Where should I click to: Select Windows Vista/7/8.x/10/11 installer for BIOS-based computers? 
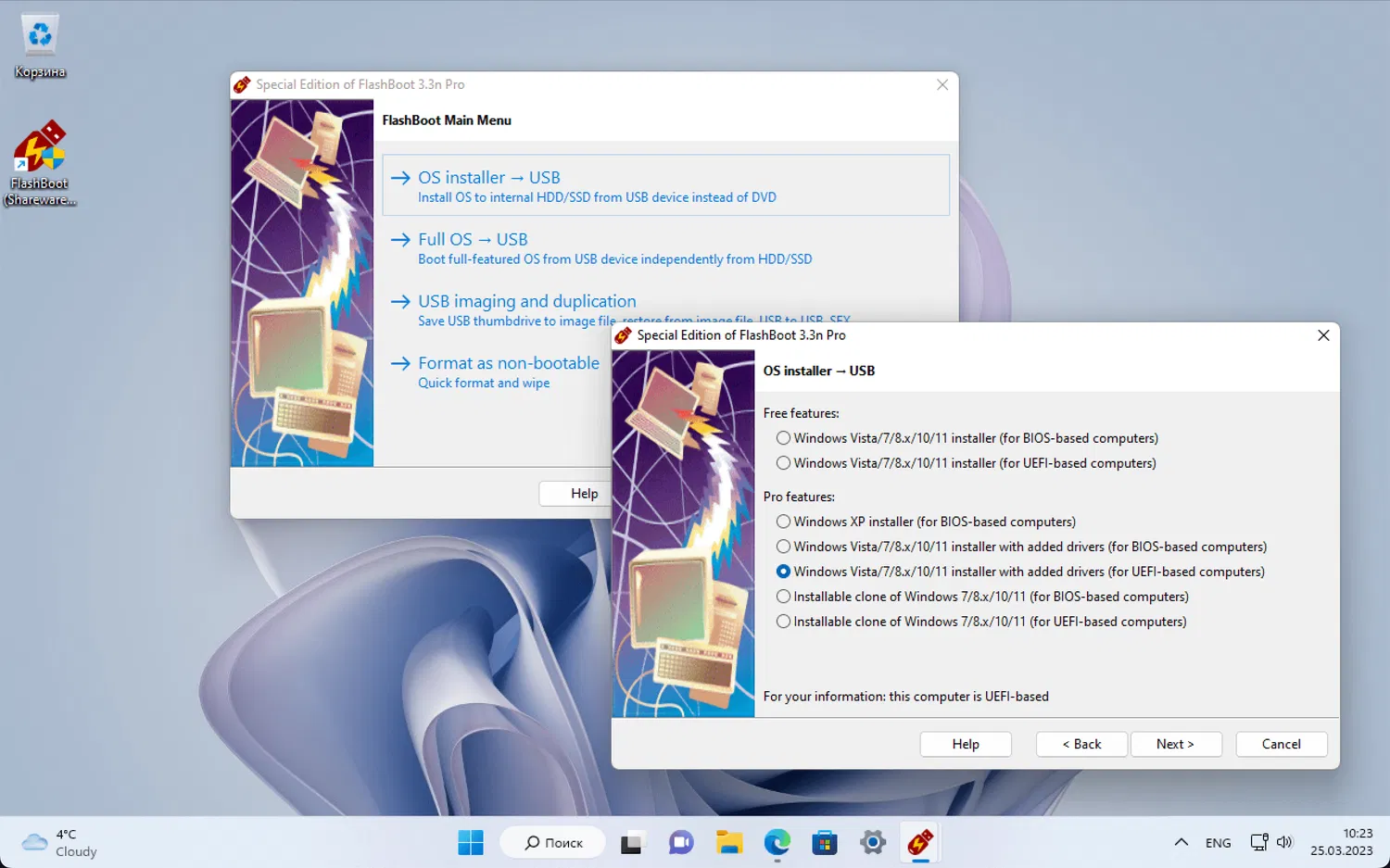(x=967, y=438)
